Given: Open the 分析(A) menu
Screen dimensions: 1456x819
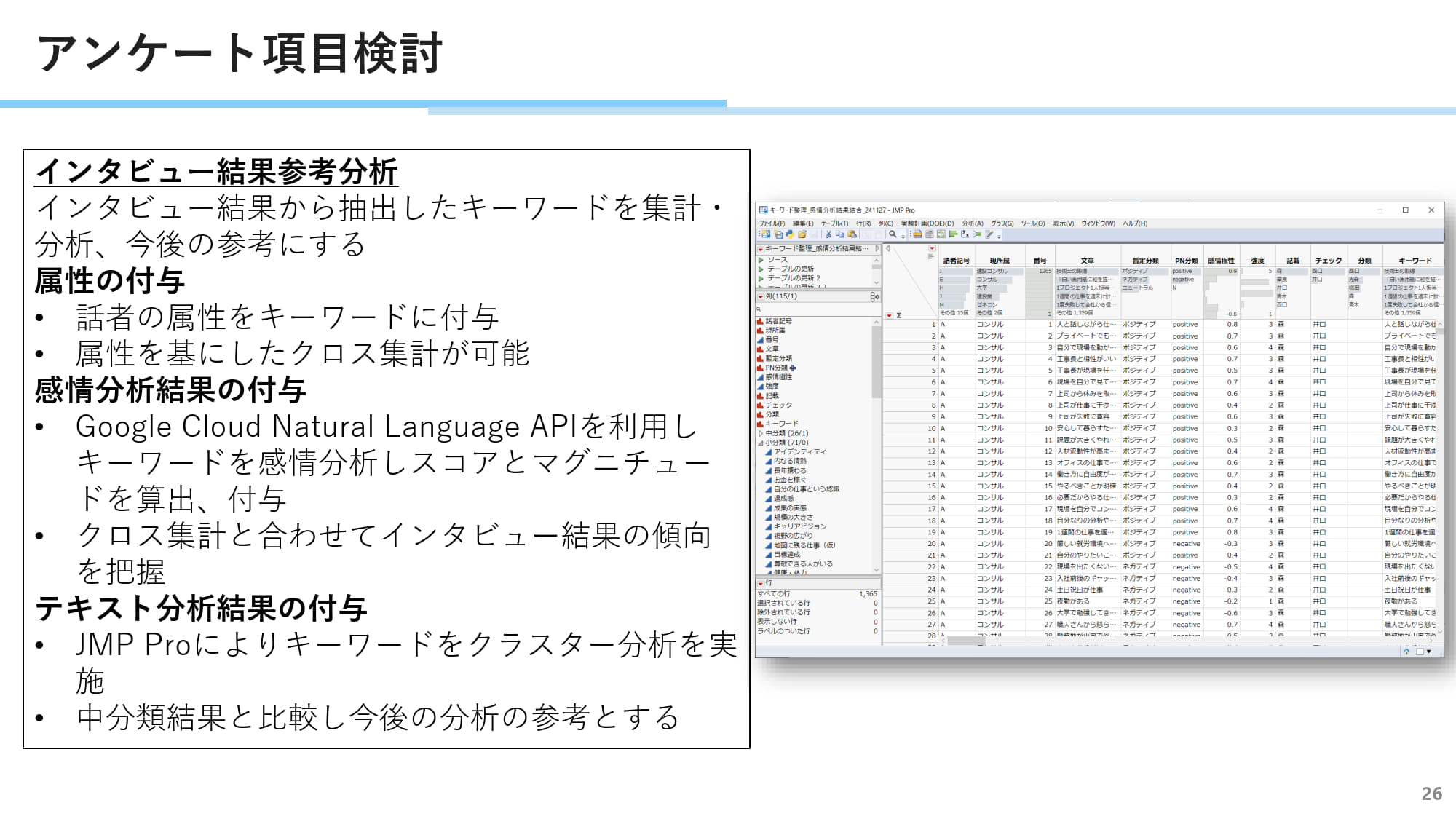Looking at the screenshot, I should (x=972, y=223).
